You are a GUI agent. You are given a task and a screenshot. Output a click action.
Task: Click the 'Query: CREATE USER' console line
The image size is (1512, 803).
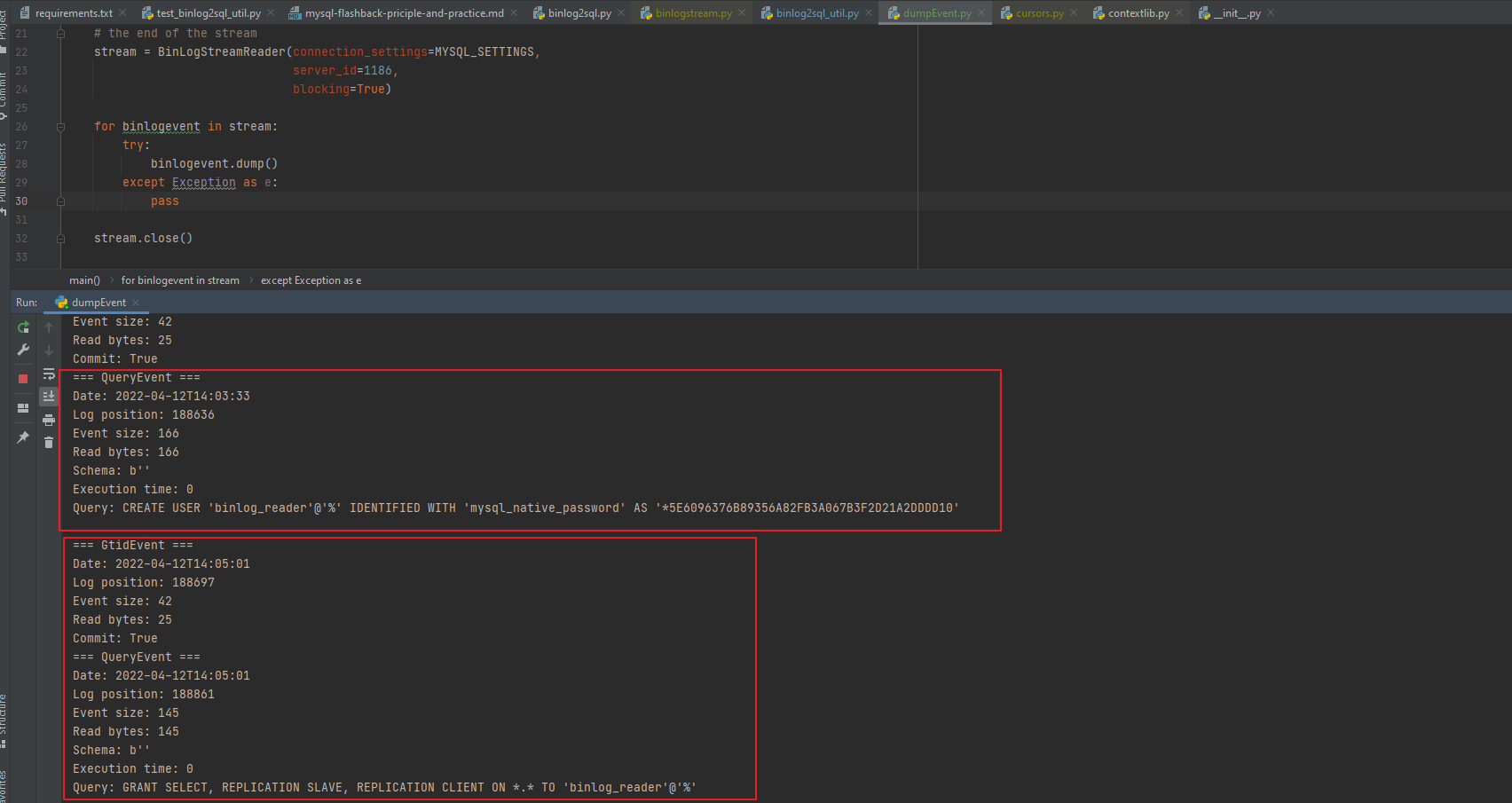(516, 508)
